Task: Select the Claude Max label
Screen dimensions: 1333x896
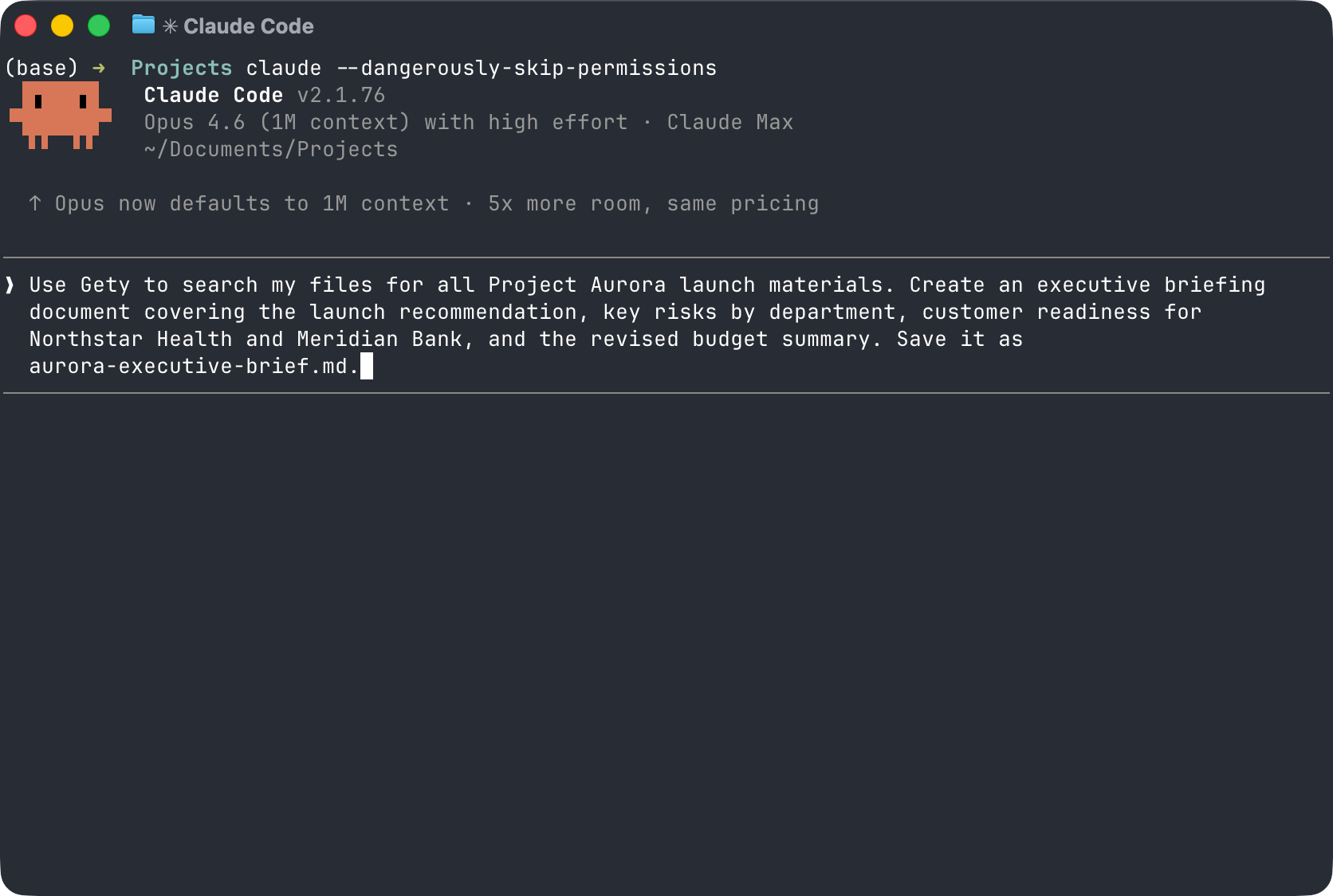Action: coord(729,122)
